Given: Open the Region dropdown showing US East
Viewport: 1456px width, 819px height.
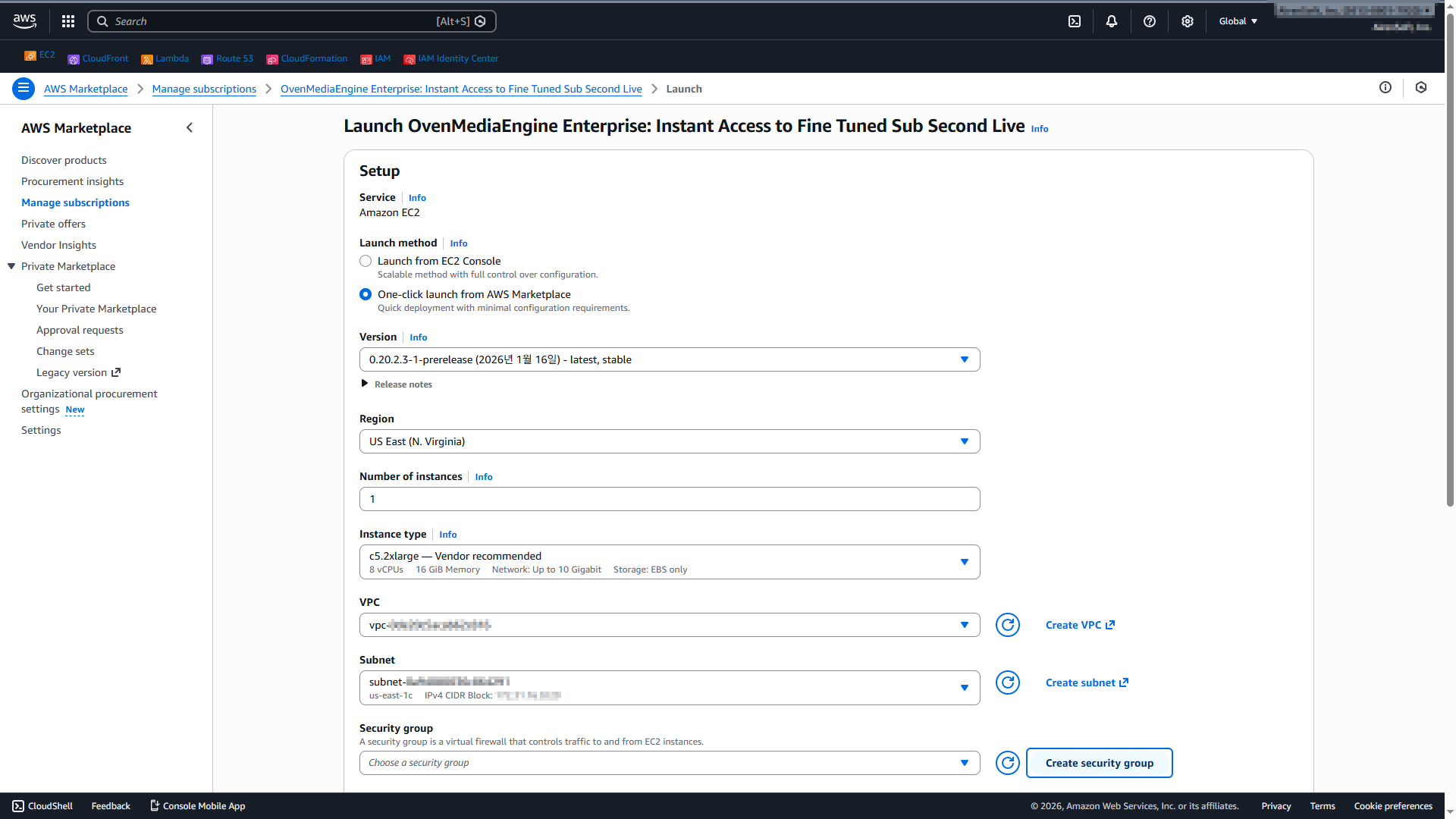Looking at the screenshot, I should point(669,441).
